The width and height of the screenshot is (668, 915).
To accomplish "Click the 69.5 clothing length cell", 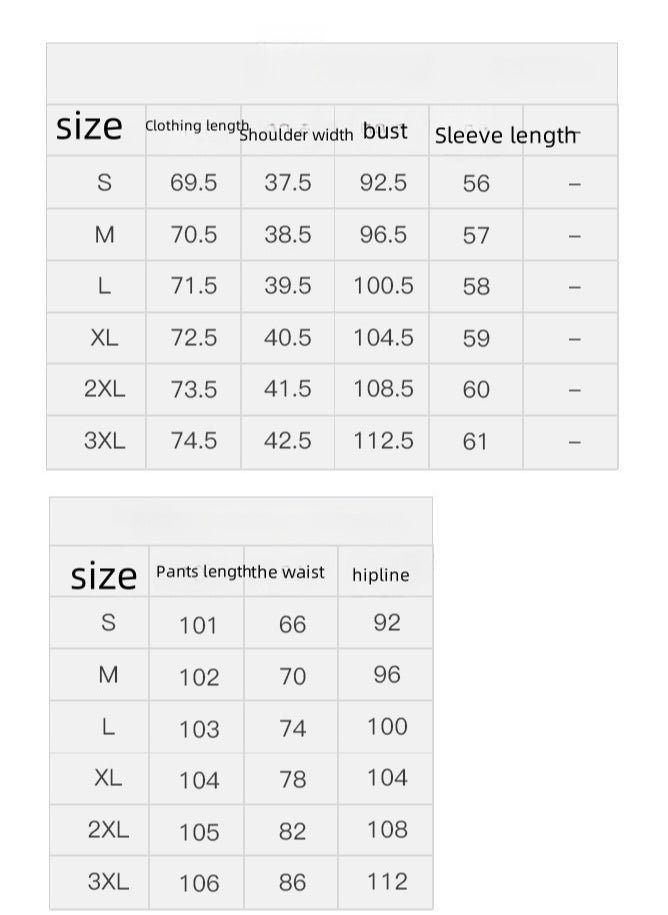I will click(194, 183).
